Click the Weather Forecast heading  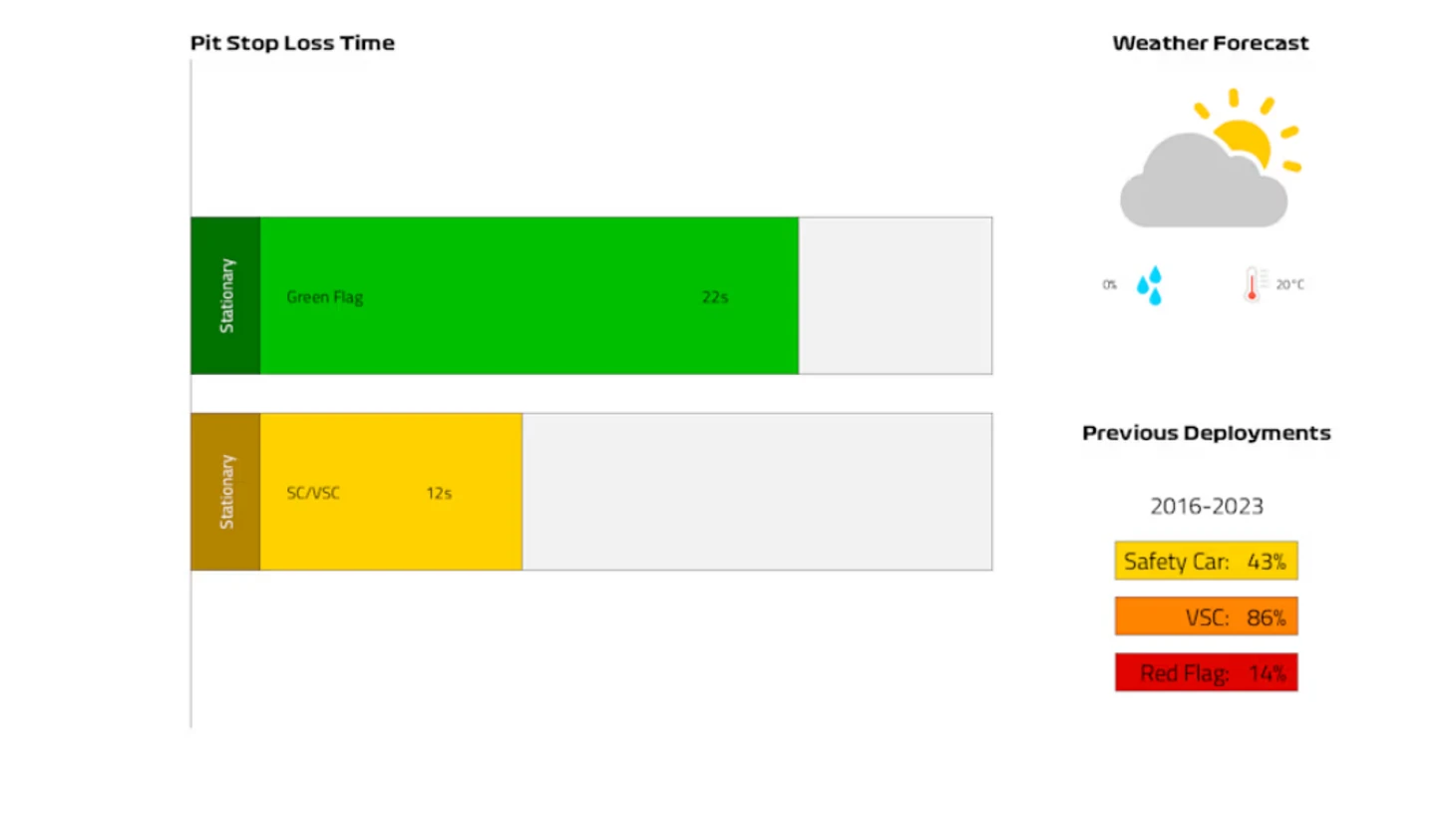coord(1210,43)
